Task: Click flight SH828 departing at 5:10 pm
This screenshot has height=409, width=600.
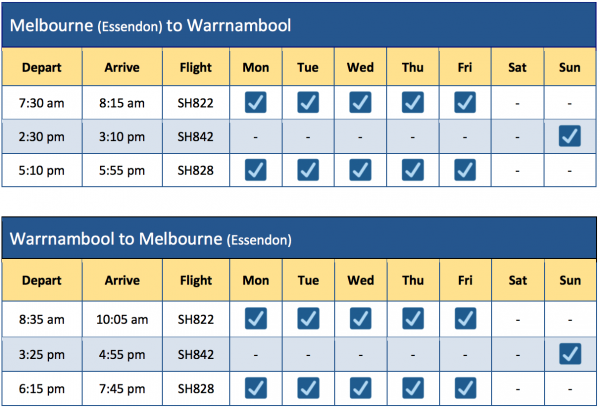Action: coord(195,170)
